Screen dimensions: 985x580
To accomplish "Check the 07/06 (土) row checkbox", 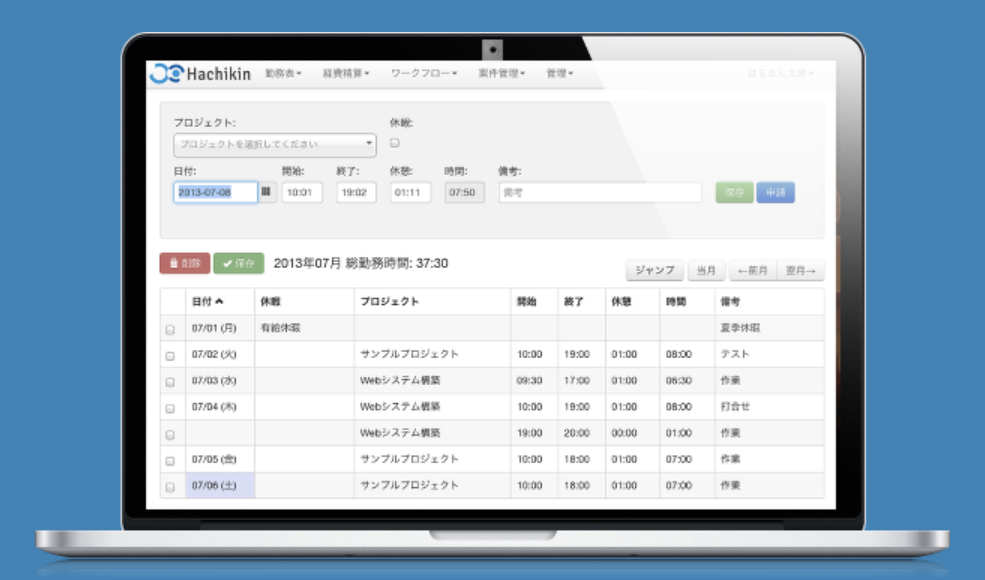I will (170, 487).
